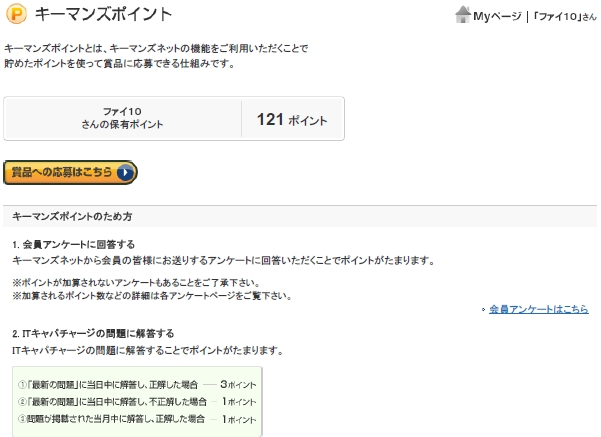Click the キーマンズポイントのため方 section header
The height and width of the screenshot is (437, 601).
tap(72, 216)
